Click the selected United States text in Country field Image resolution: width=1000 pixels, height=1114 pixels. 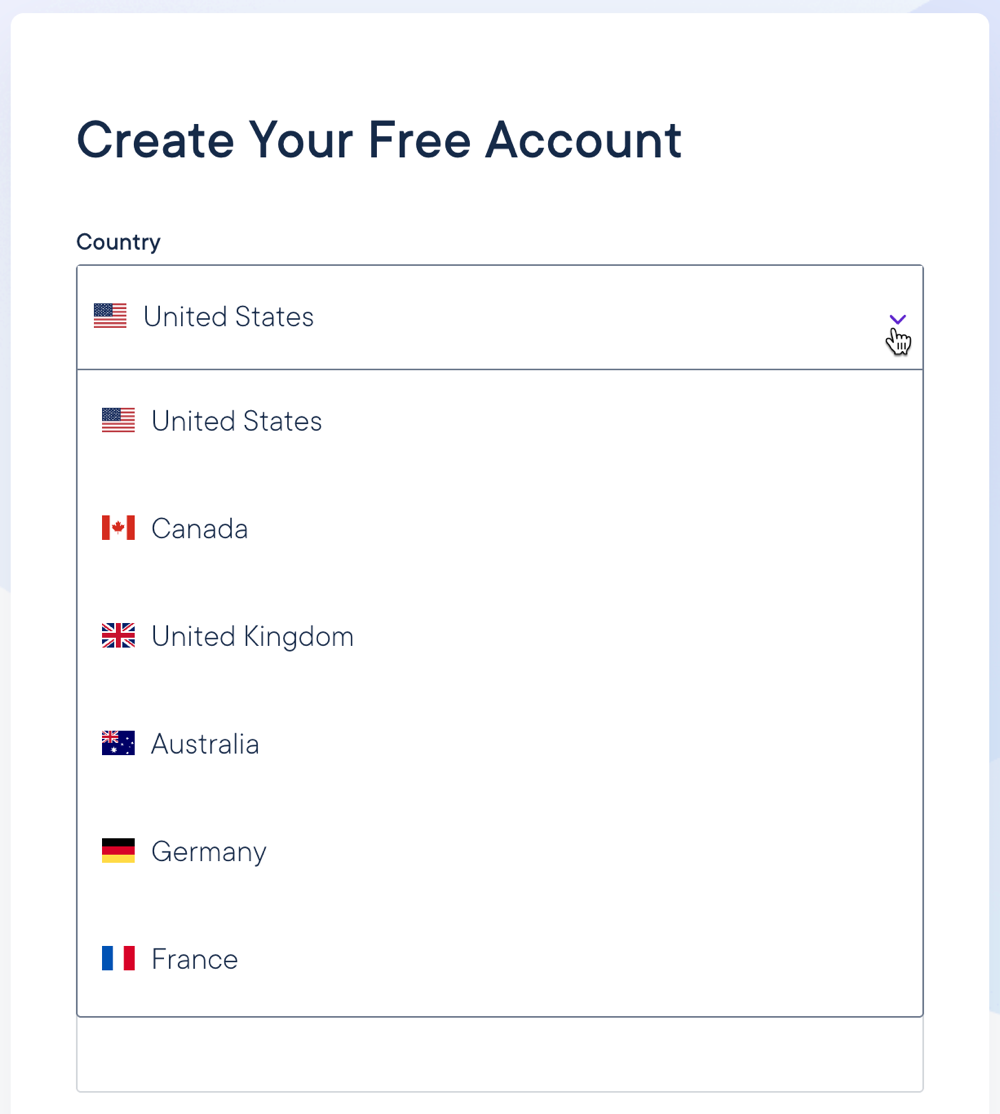click(228, 317)
